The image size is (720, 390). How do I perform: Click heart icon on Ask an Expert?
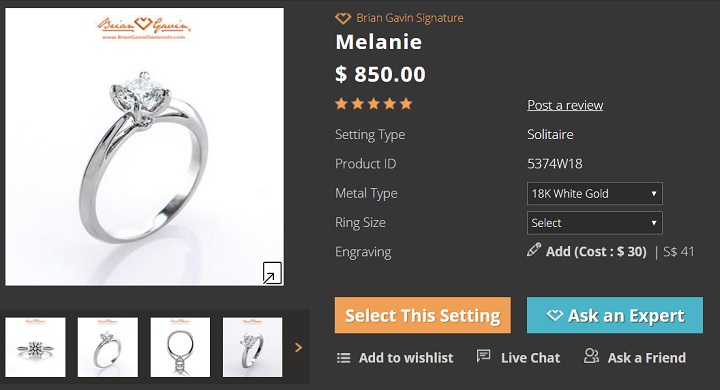click(x=554, y=315)
